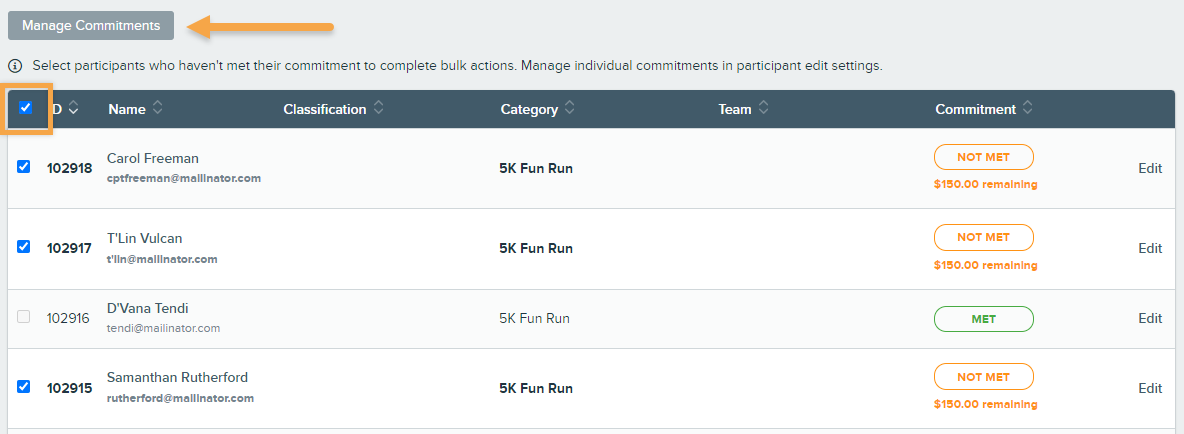The height and width of the screenshot is (434, 1184).
Task: Sort by ID column arrows
Action: [x=73, y=109]
